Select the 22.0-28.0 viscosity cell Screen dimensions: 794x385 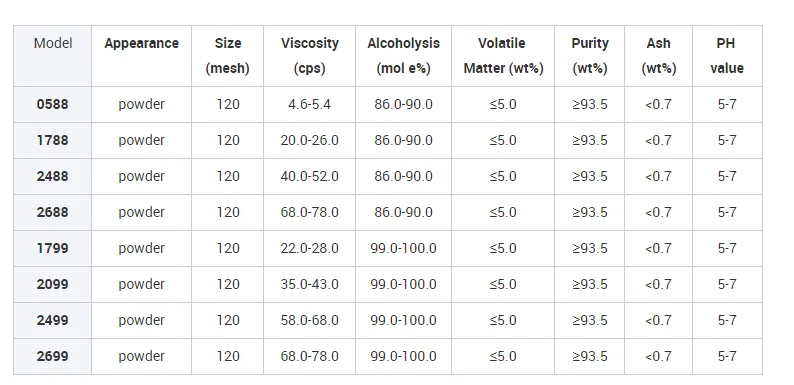[309, 248]
